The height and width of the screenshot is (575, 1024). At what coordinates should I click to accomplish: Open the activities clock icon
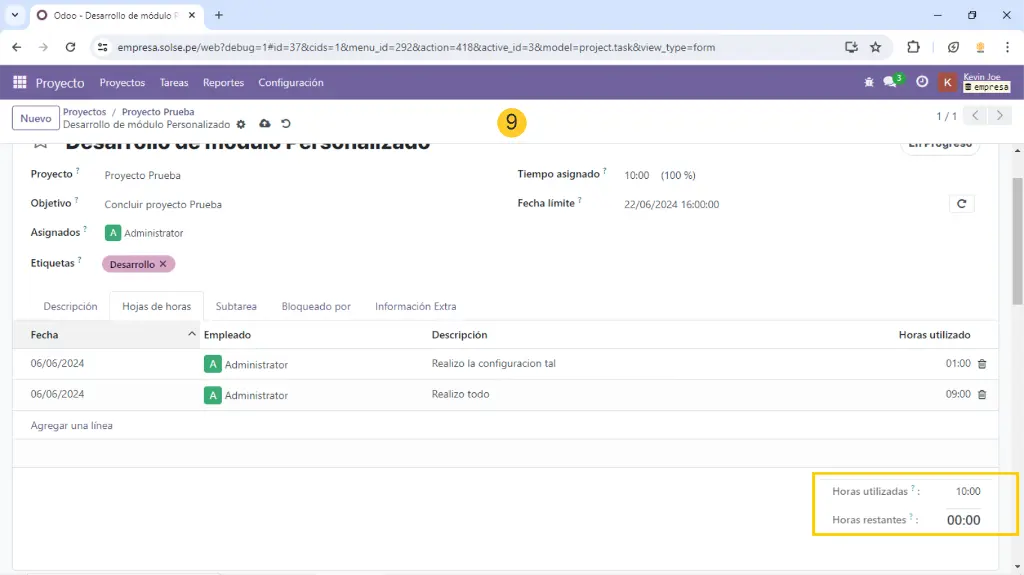[922, 83]
